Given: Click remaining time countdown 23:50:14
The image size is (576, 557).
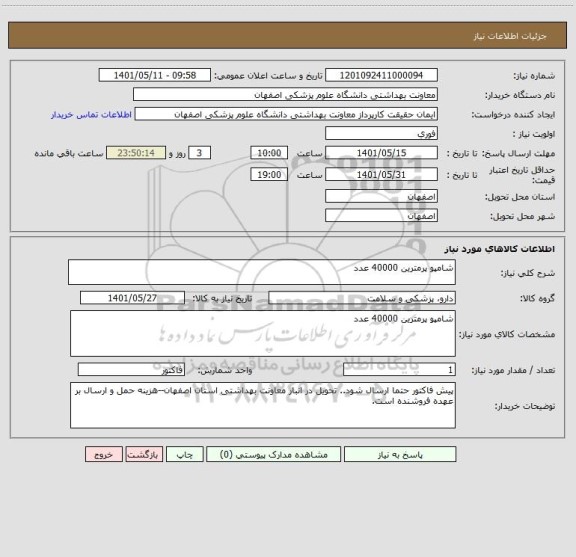Looking at the screenshot, I should coord(136,153).
